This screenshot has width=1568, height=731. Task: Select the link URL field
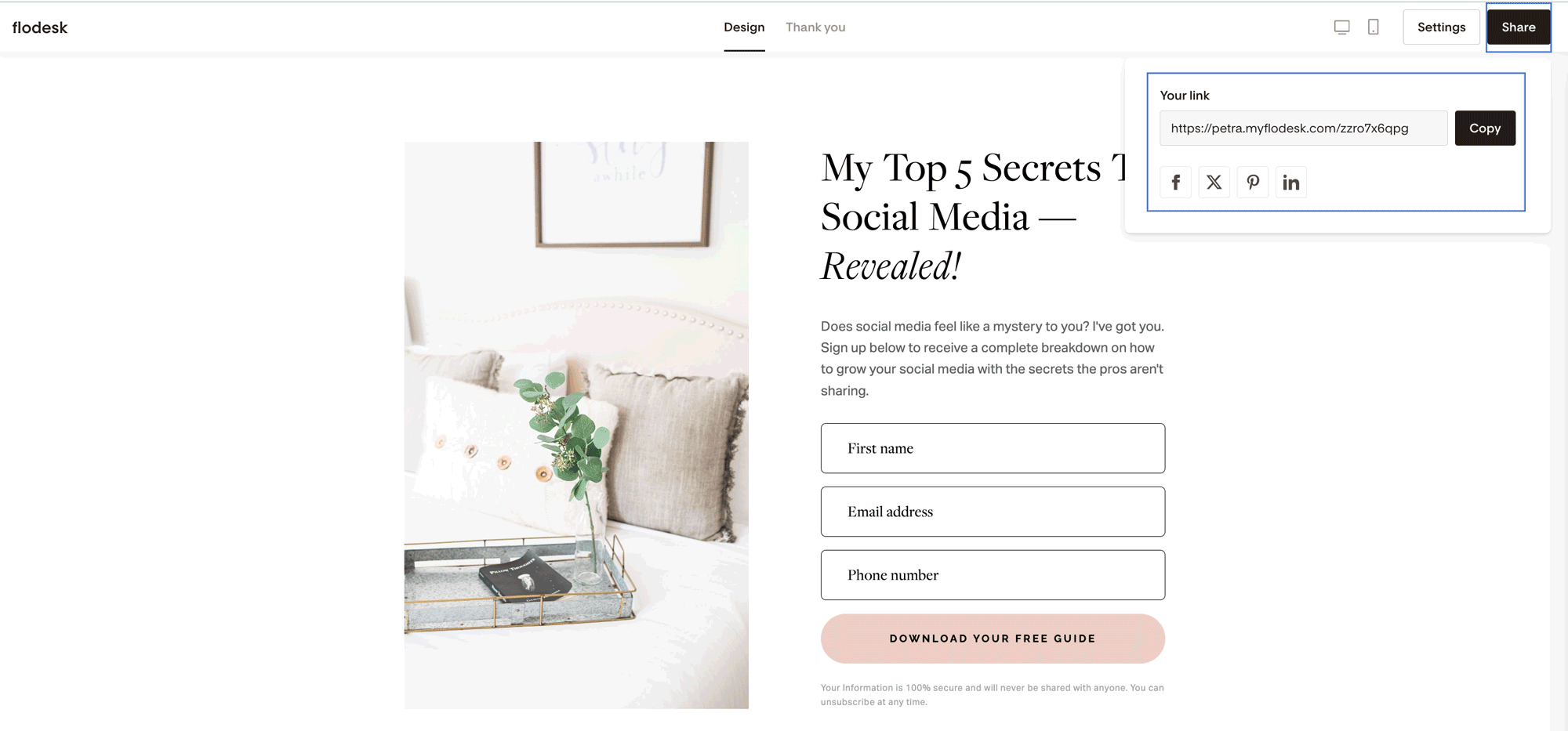pyautogui.click(x=1304, y=128)
